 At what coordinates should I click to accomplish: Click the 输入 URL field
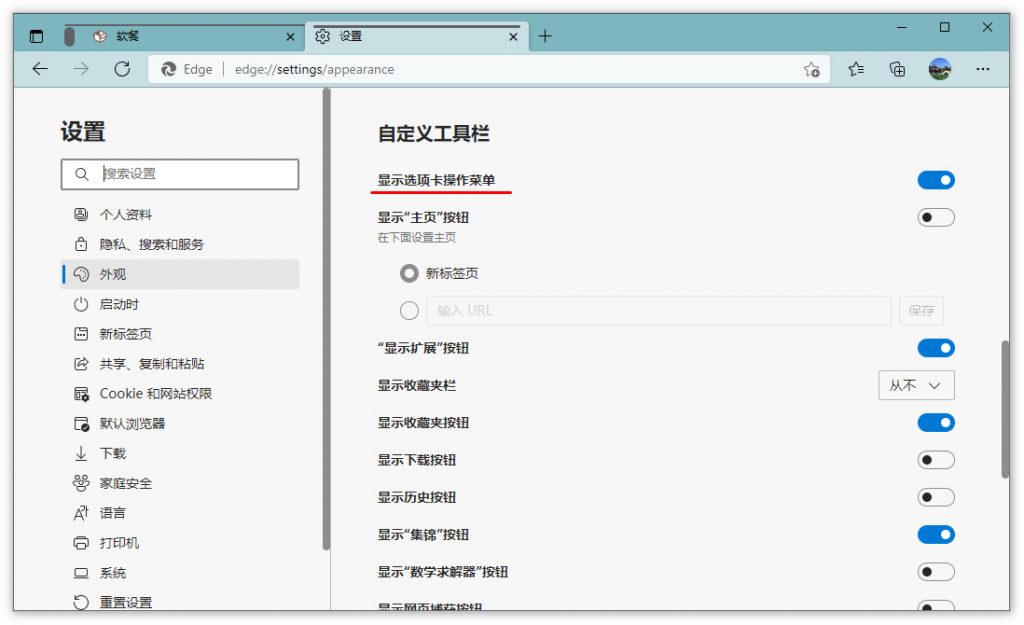pyautogui.click(x=658, y=310)
